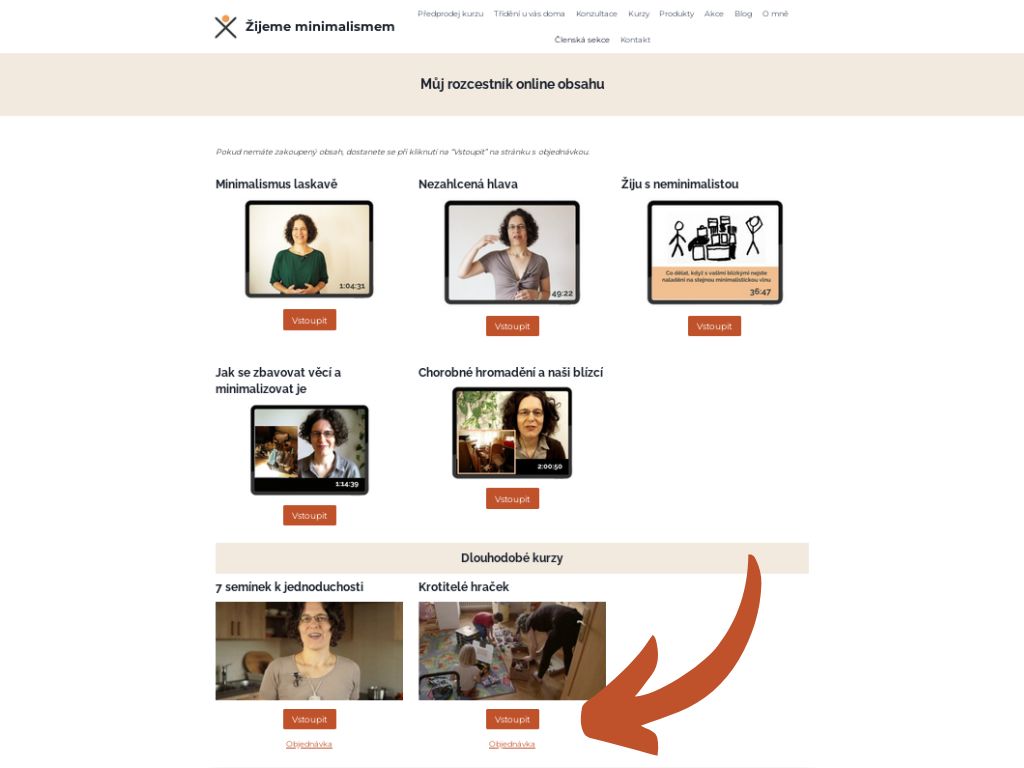Click Vstoupit under Nezahlcená hlava
Viewport: 1024px width, 768px height.
point(513,326)
